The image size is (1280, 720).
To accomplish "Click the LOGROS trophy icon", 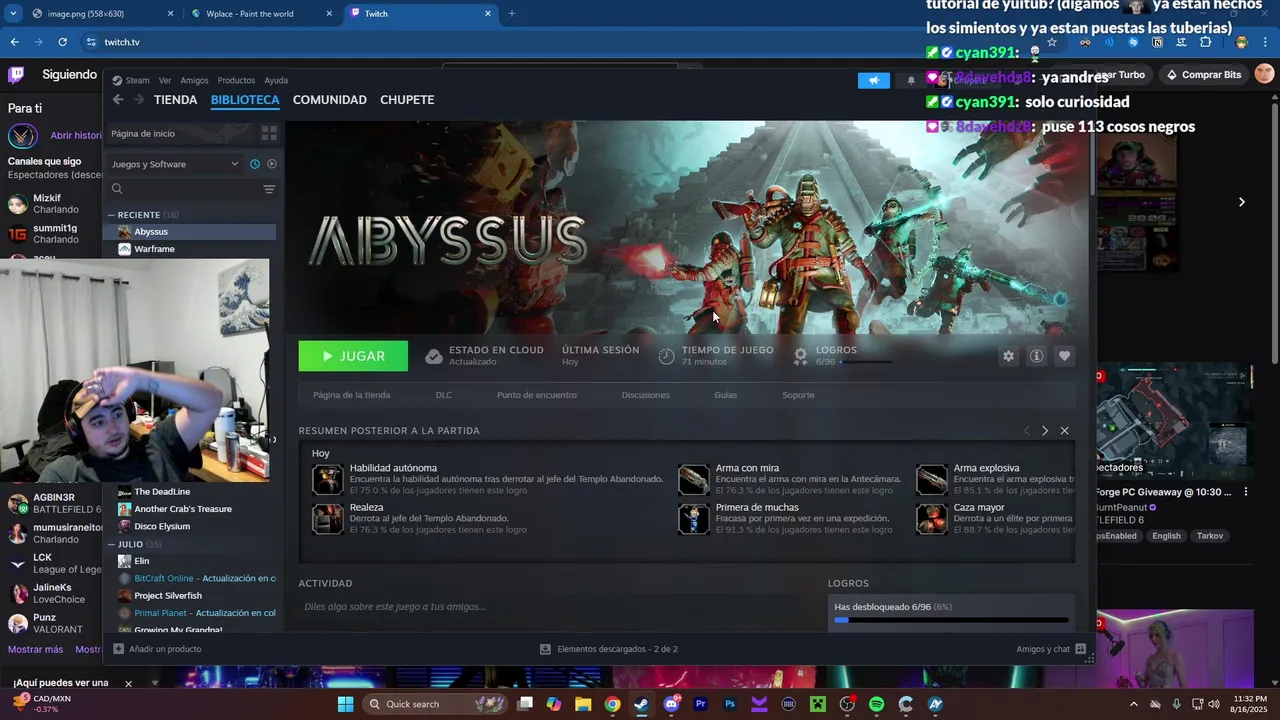I will [800, 356].
